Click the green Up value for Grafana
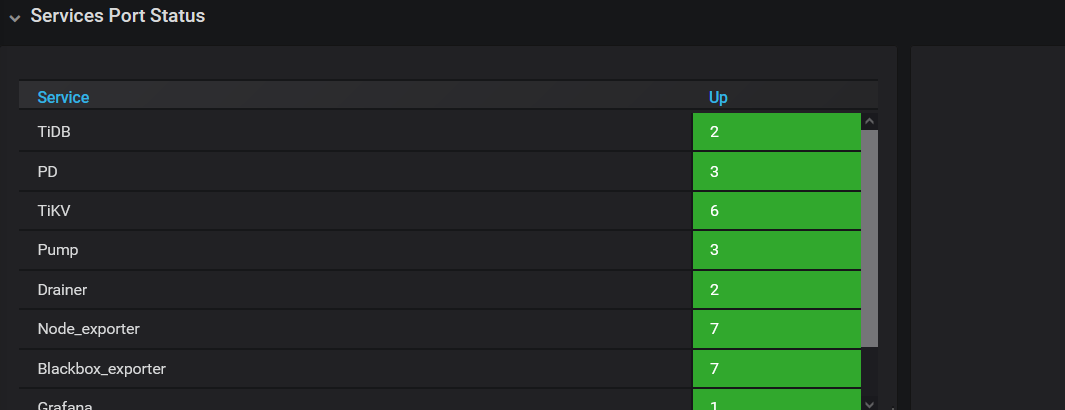 (776, 400)
